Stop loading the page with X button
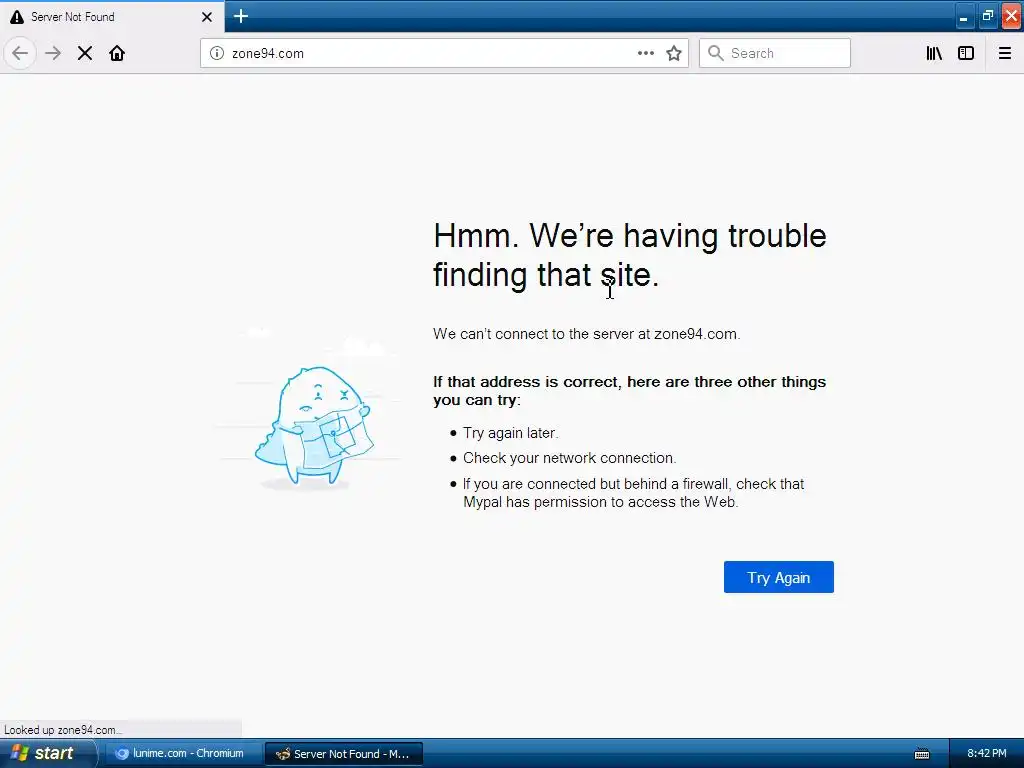This screenshot has width=1024, height=768. (x=85, y=53)
